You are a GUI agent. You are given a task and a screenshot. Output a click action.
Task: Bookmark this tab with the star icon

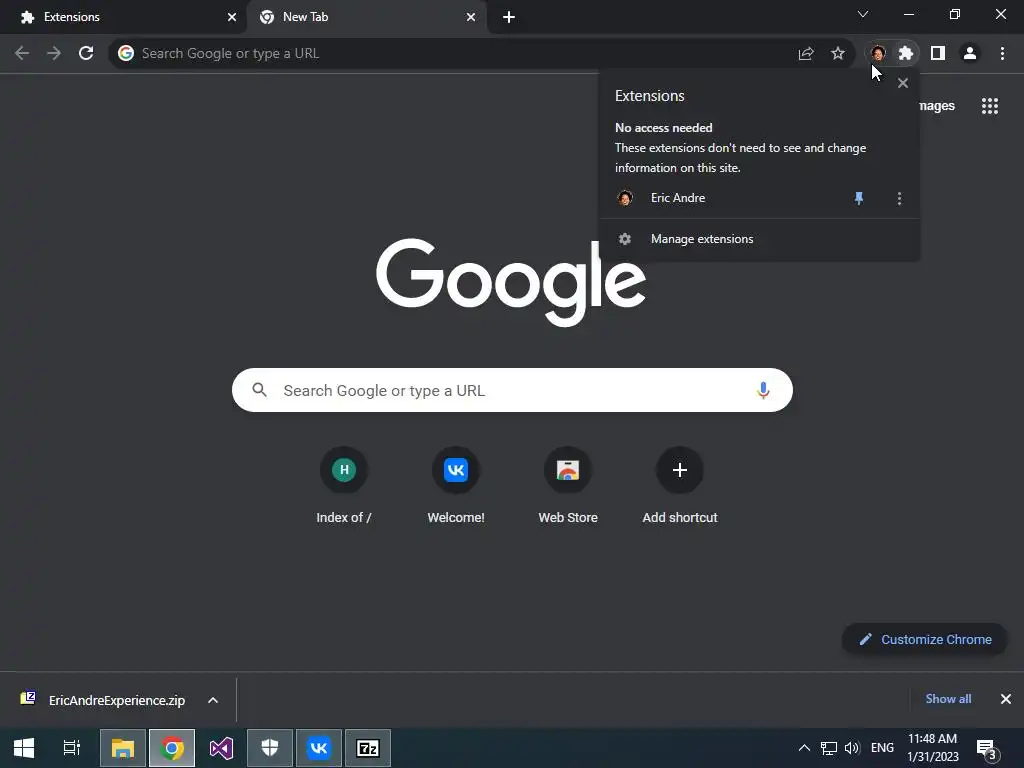[838, 54]
